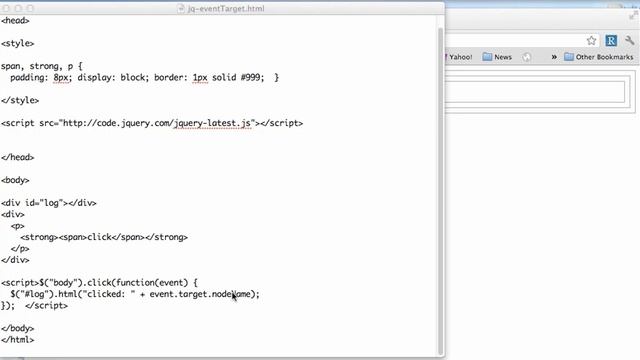
Task: Click the "</style>" closing tag
Action: 20,100
